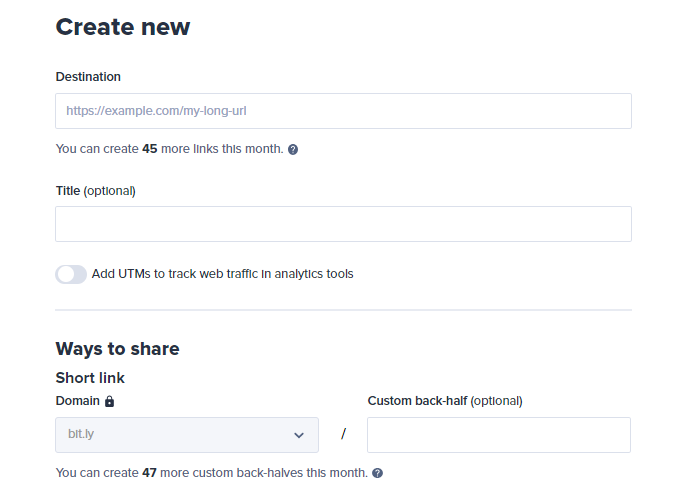Enable the Add UTMs toggle switch
The image size is (674, 503).
(71, 274)
